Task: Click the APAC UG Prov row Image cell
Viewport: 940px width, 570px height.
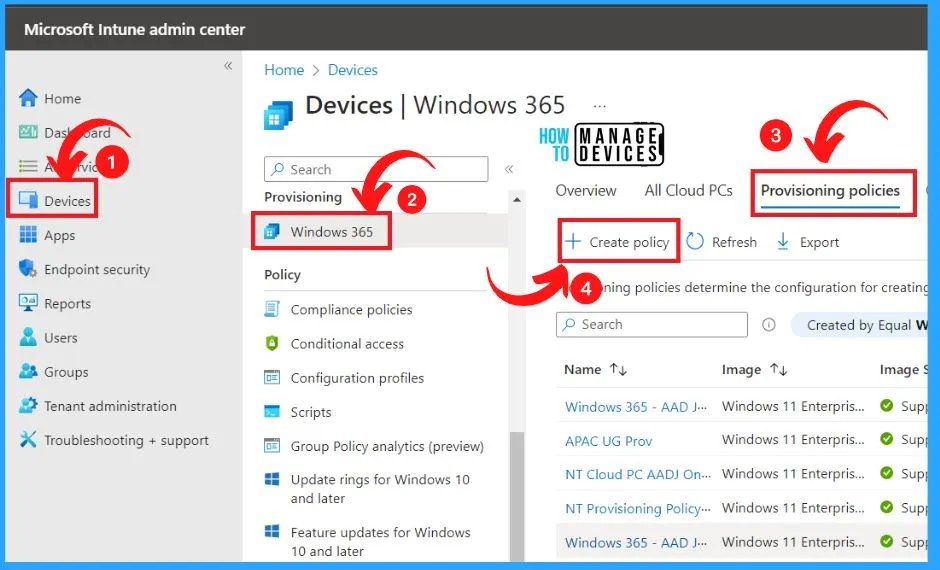Action: [x=793, y=439]
